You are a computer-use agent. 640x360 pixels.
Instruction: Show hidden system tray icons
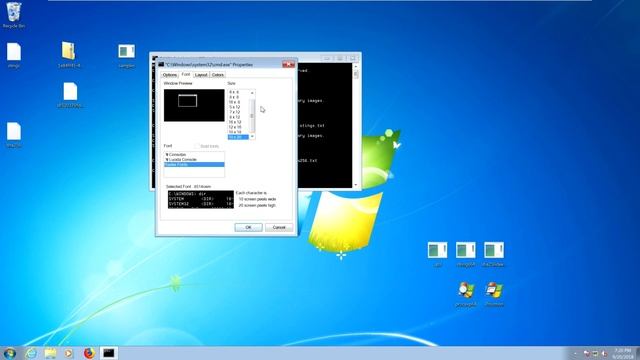[576, 353]
